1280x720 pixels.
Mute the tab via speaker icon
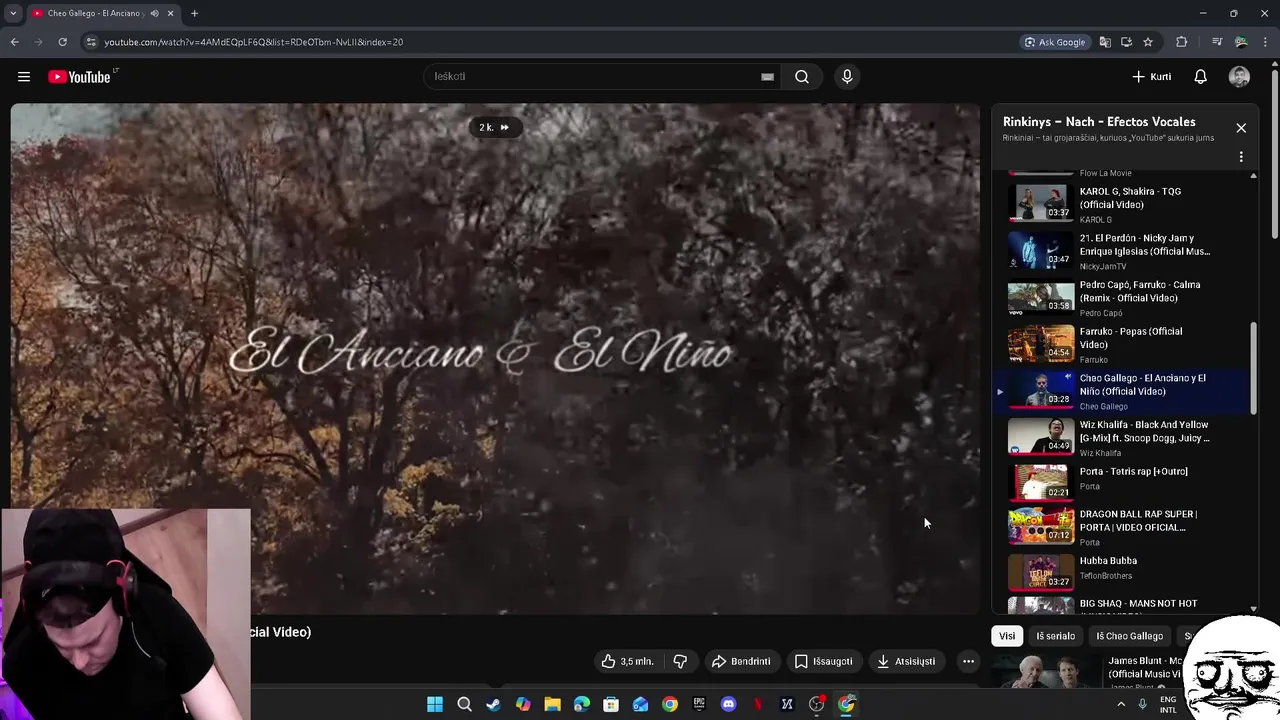154,13
